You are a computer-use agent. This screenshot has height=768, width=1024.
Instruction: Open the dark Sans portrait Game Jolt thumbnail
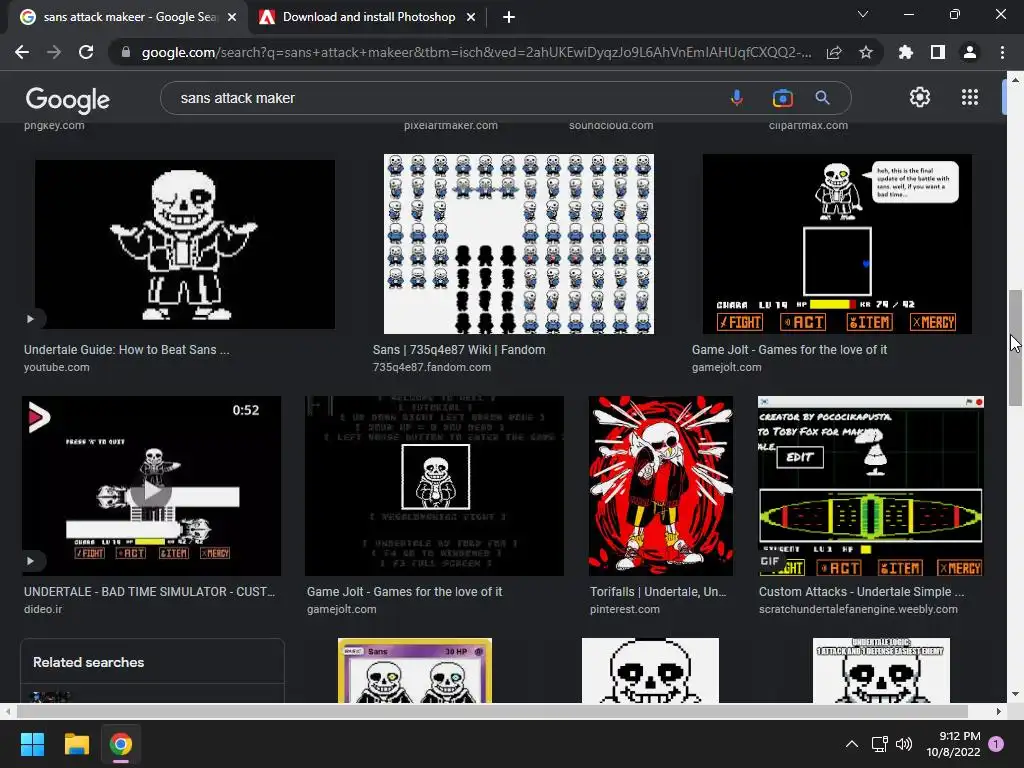(x=434, y=486)
